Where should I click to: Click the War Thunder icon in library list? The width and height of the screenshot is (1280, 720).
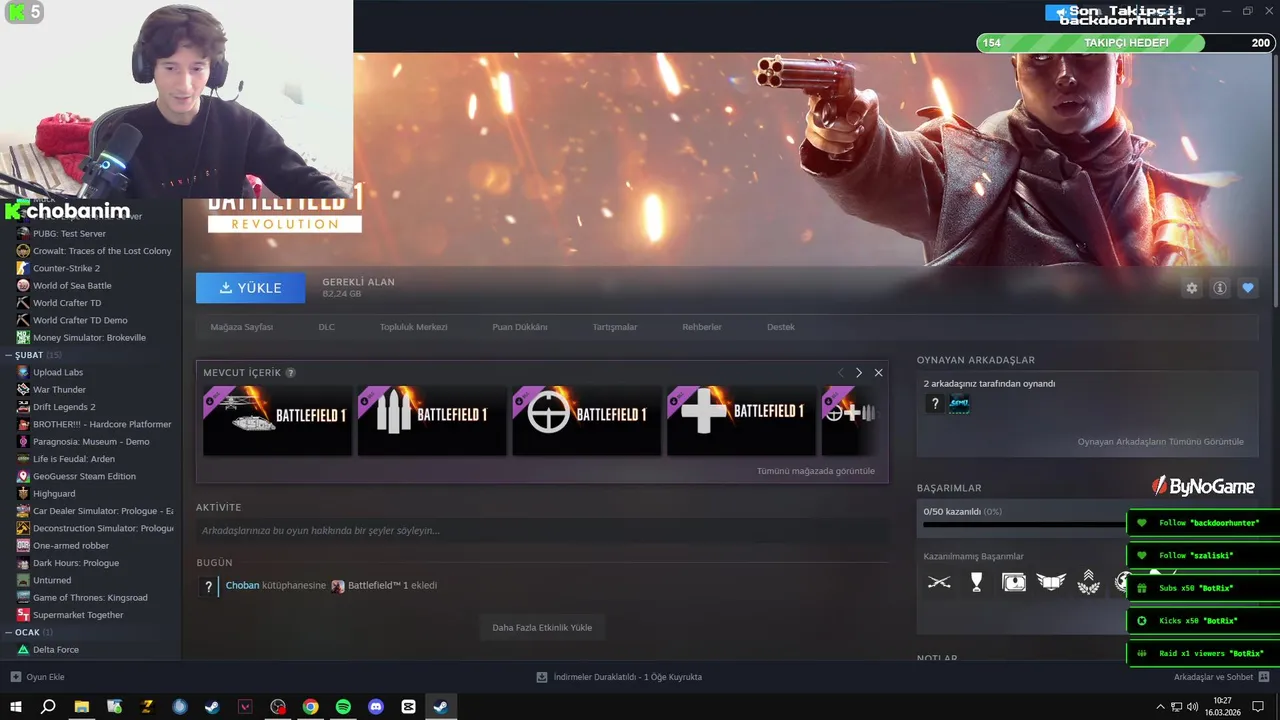[23, 389]
